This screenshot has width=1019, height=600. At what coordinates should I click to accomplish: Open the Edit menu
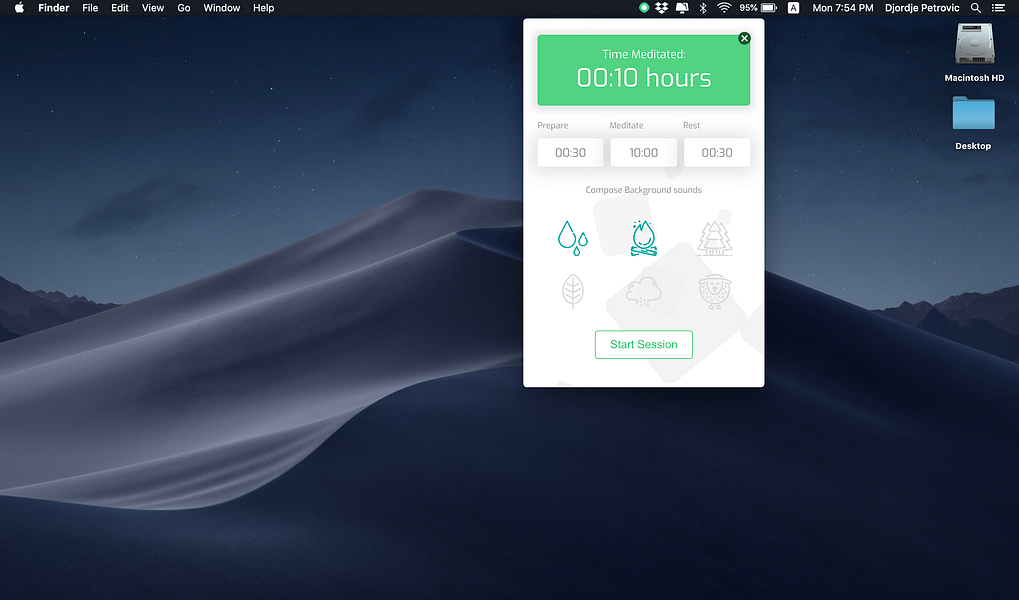120,8
